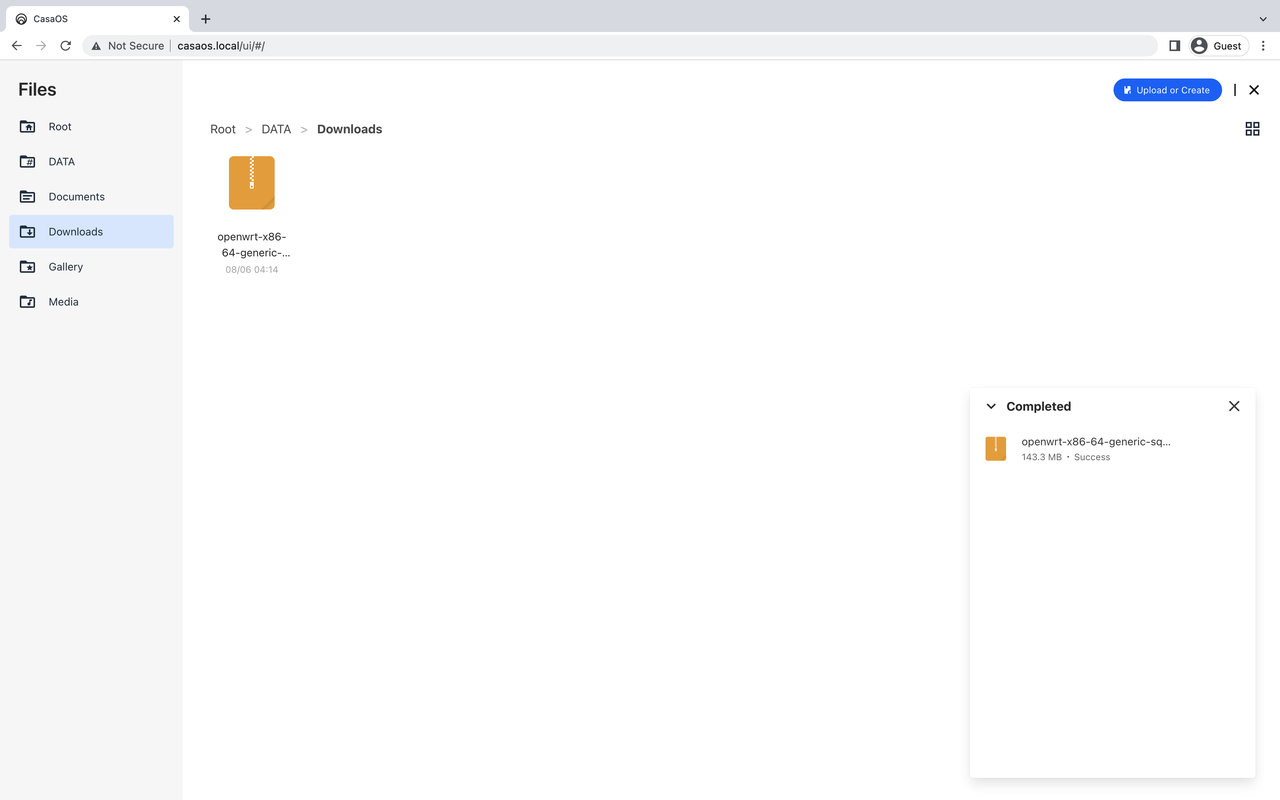Screen dimensions: 1280x800
Task: Click the Root folder icon in sidebar
Action: point(28,127)
